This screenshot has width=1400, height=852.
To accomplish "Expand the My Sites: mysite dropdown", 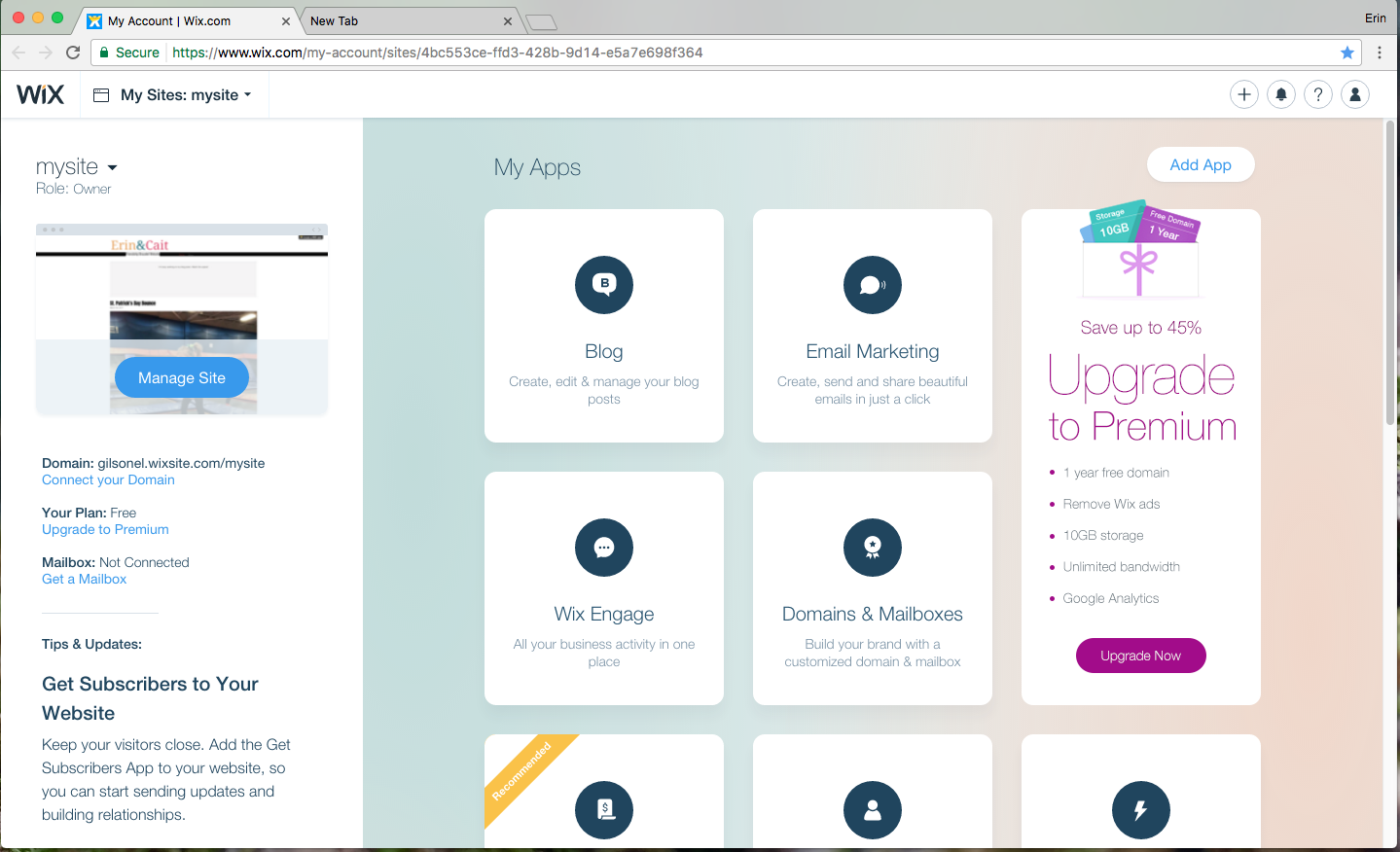I will tap(186, 94).
